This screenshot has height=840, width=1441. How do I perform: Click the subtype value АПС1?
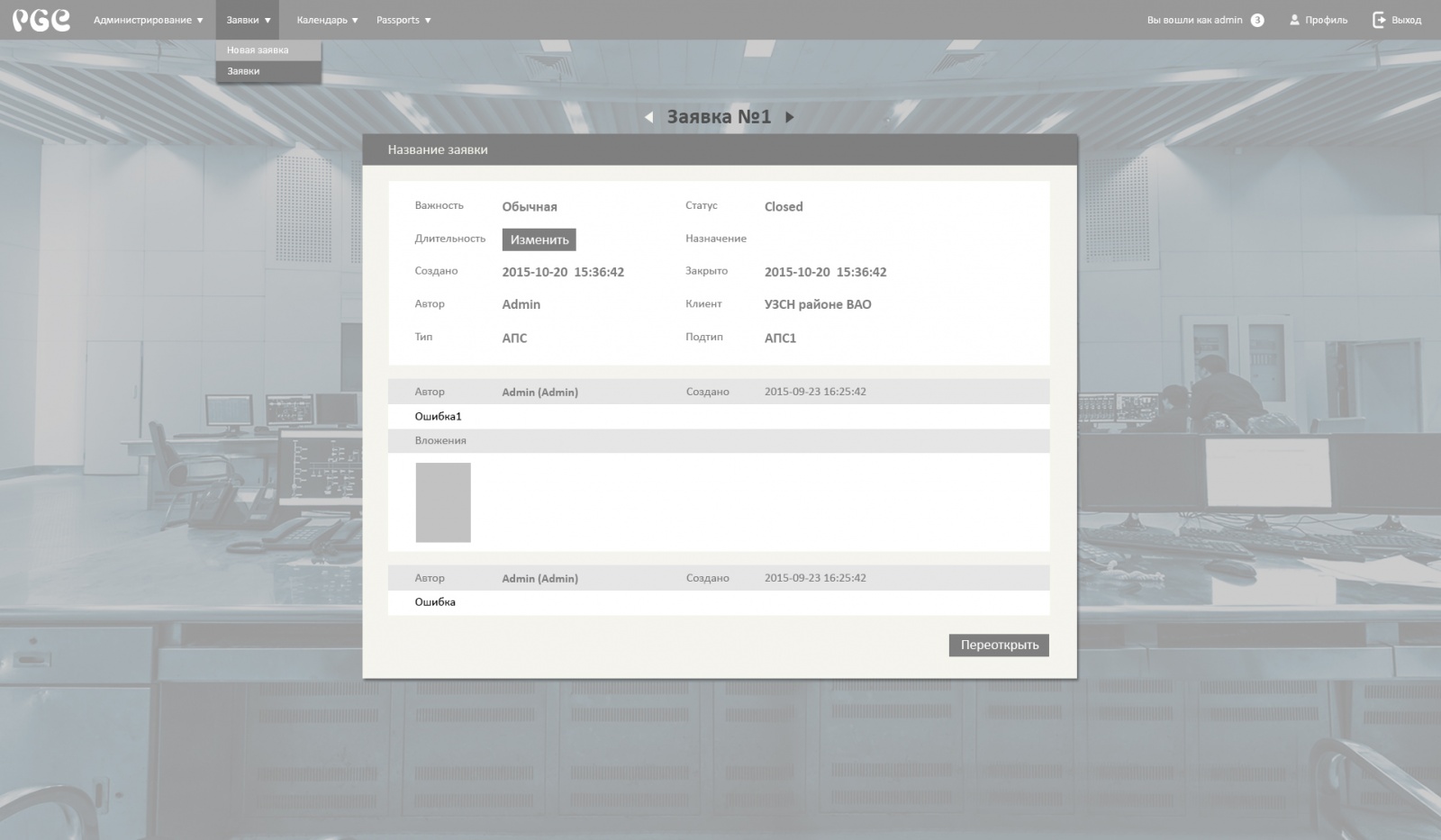pyautogui.click(x=780, y=338)
